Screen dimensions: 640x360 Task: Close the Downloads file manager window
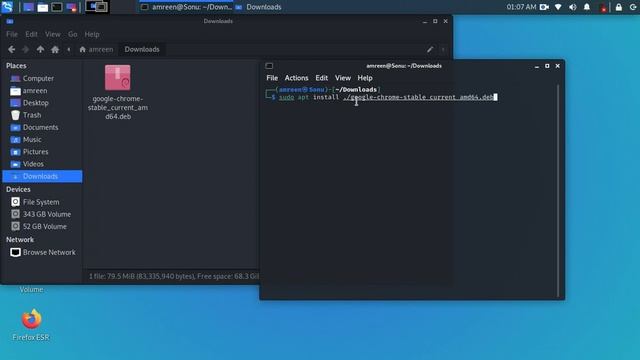[445, 21]
